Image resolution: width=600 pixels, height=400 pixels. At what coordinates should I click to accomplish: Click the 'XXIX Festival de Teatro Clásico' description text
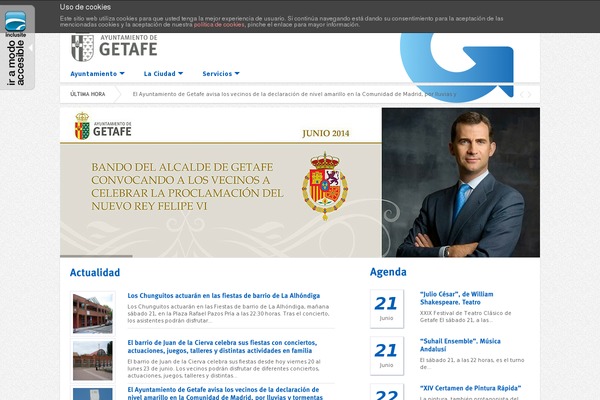(x=465, y=317)
